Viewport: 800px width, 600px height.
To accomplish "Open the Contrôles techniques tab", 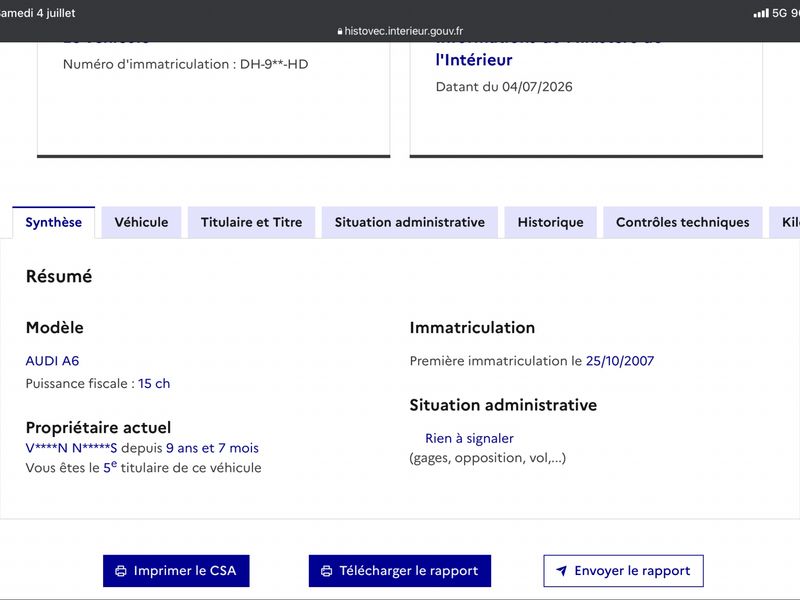I will point(683,222).
